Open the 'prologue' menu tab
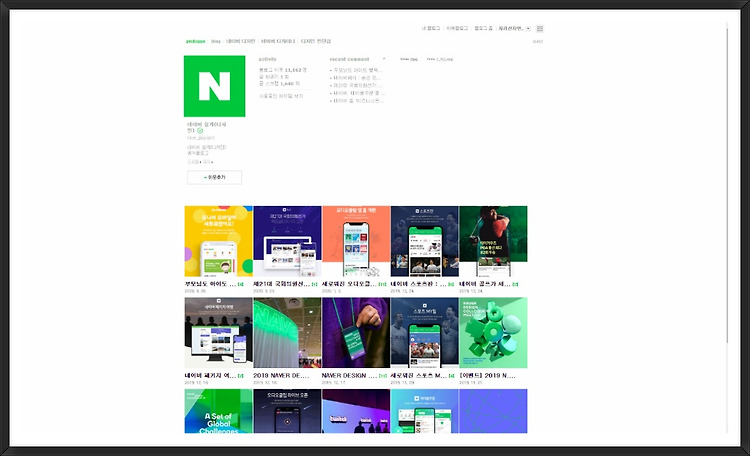The width and height of the screenshot is (750, 456). (195, 41)
